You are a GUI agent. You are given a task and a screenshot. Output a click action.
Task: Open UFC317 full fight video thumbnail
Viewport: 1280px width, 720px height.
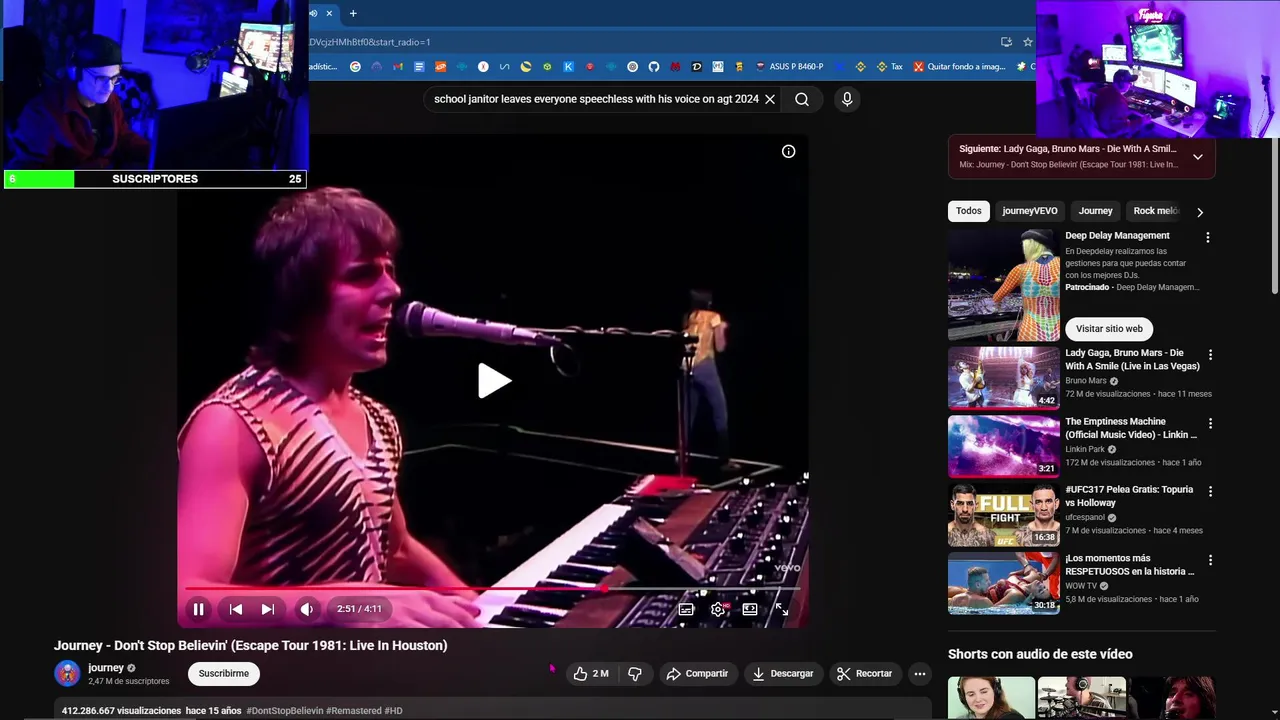(1004, 515)
